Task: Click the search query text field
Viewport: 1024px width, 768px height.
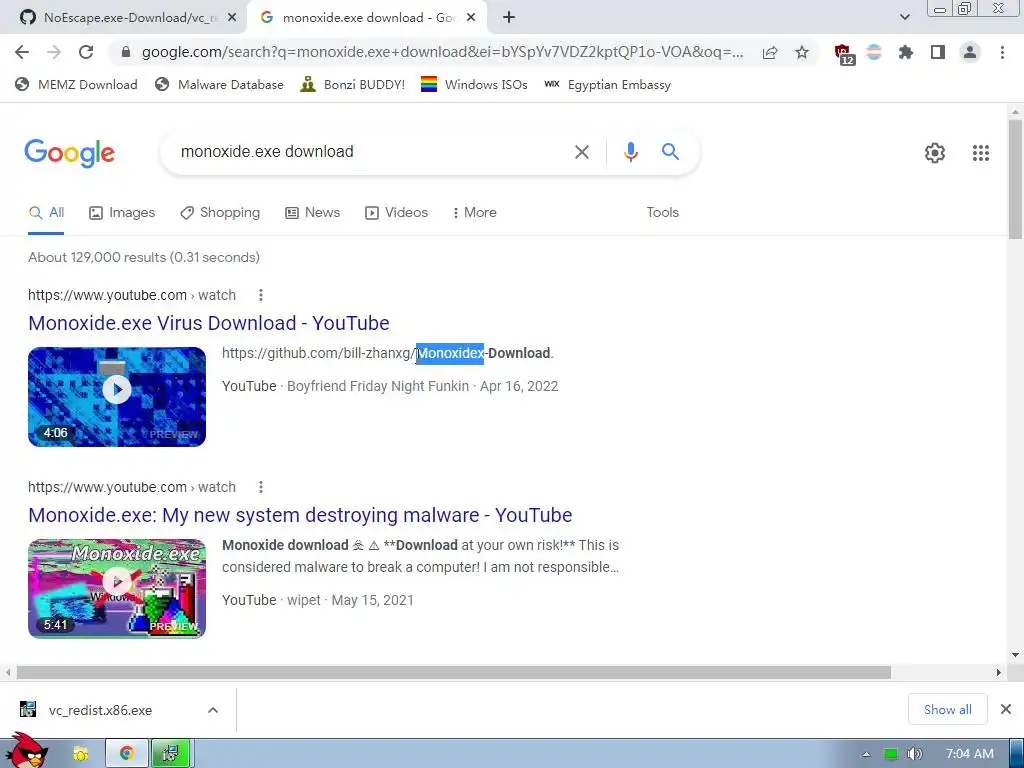Action: coord(369,152)
